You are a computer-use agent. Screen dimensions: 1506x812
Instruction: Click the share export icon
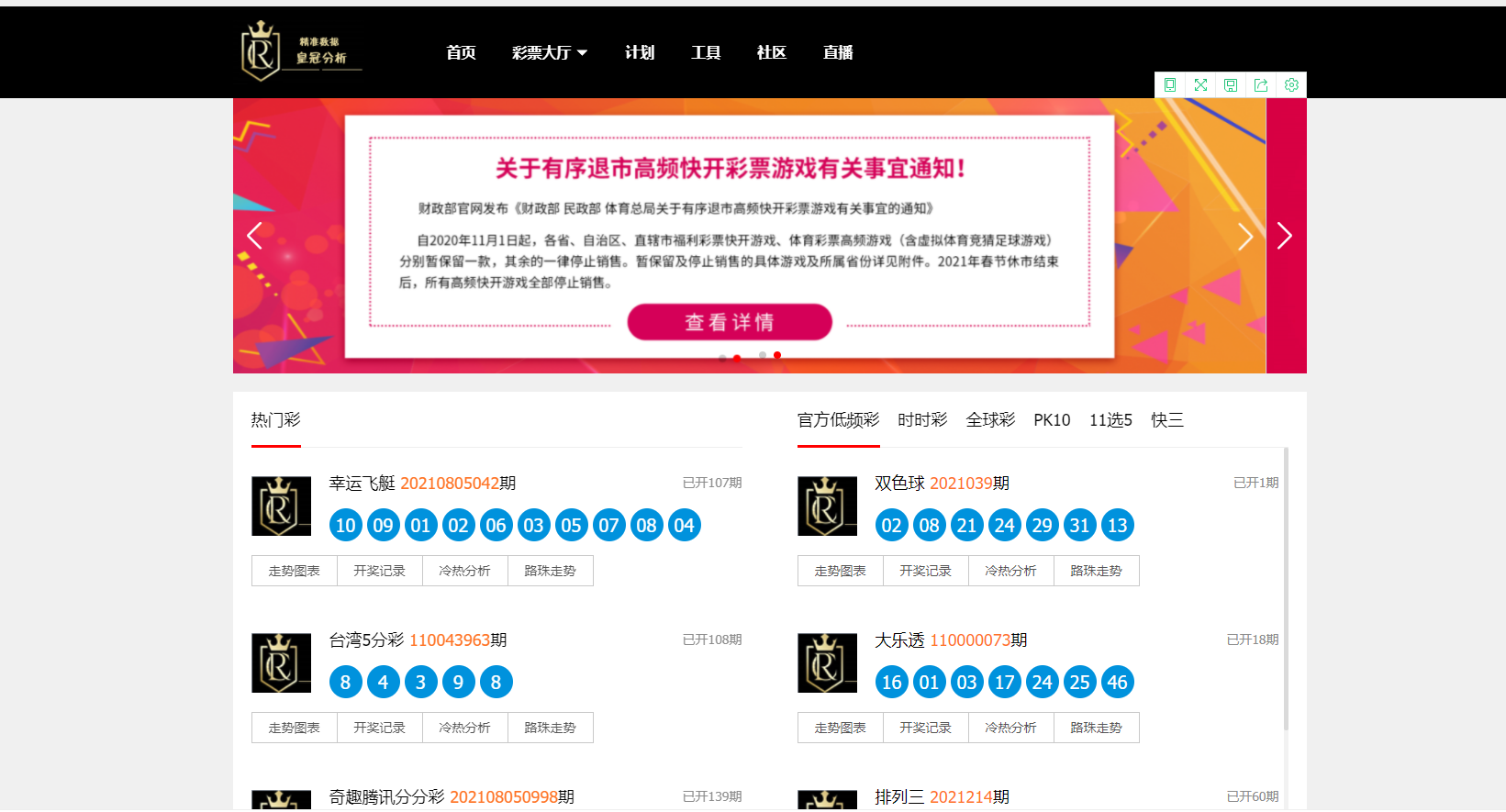1261,84
